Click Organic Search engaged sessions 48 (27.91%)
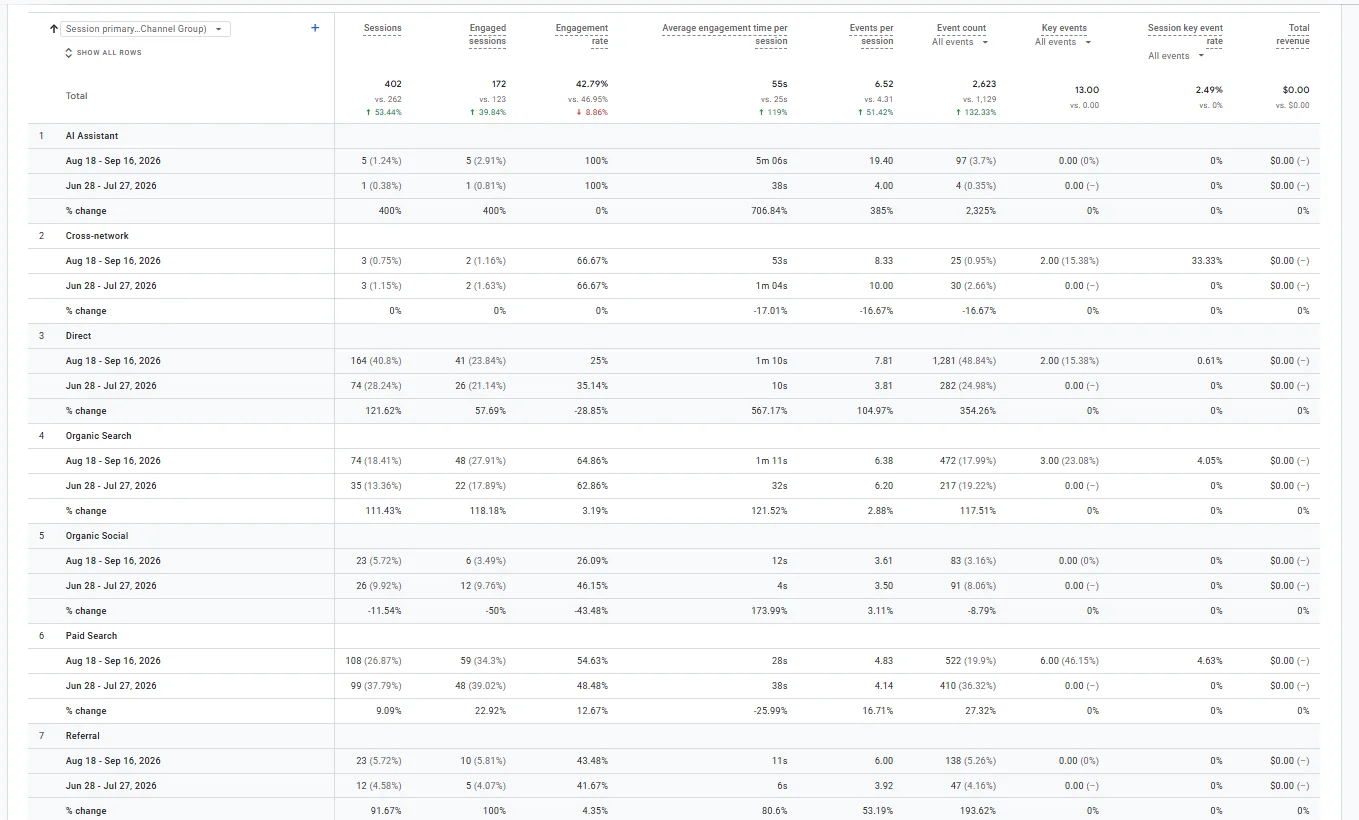 [x=482, y=461]
